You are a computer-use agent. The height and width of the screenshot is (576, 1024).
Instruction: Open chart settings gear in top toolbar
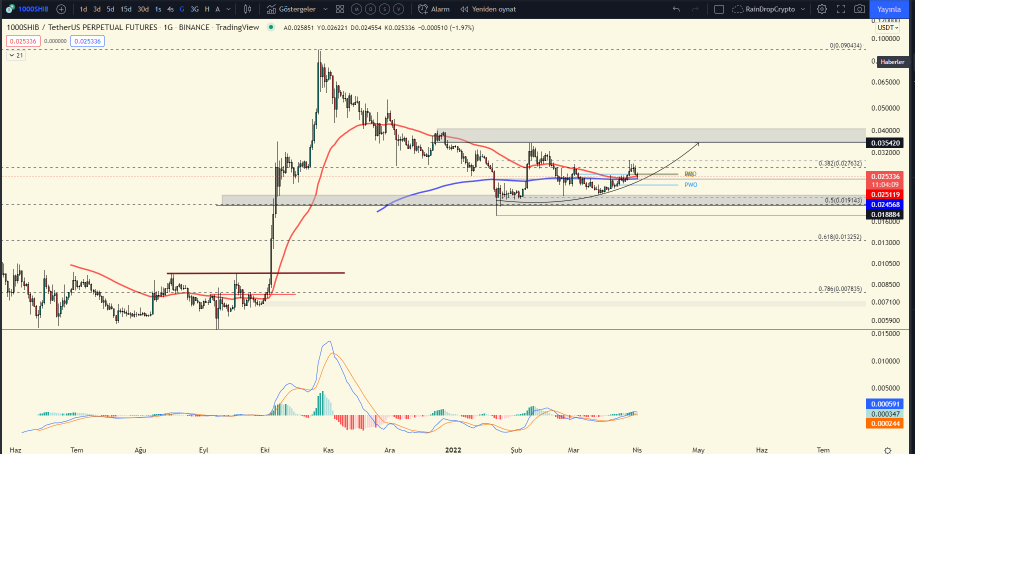[x=822, y=9]
